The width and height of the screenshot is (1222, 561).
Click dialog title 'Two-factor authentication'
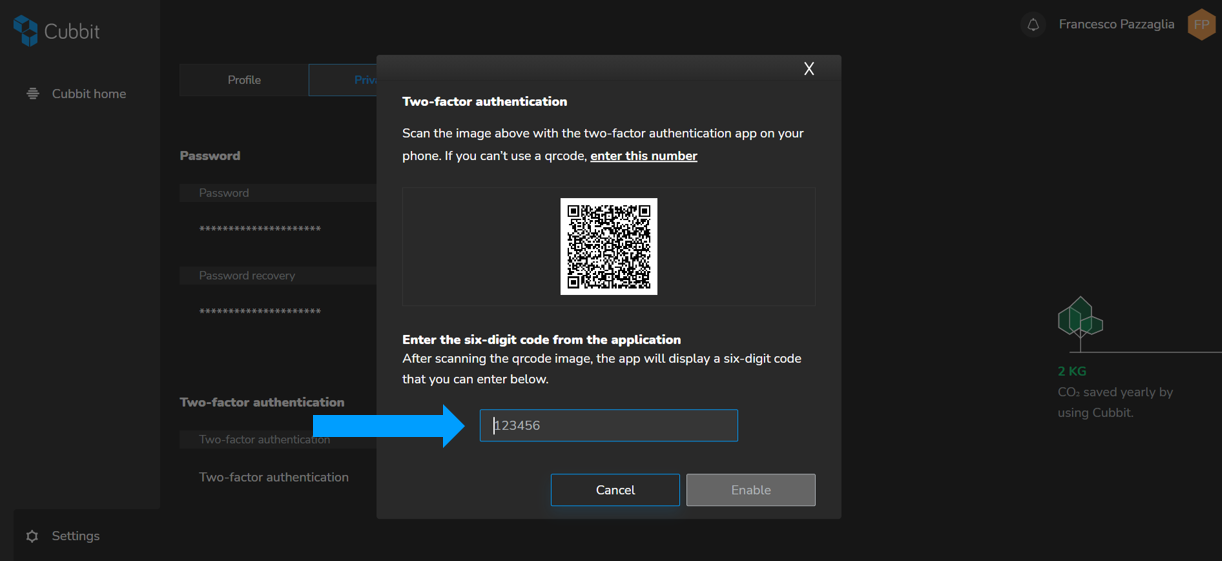(x=485, y=101)
